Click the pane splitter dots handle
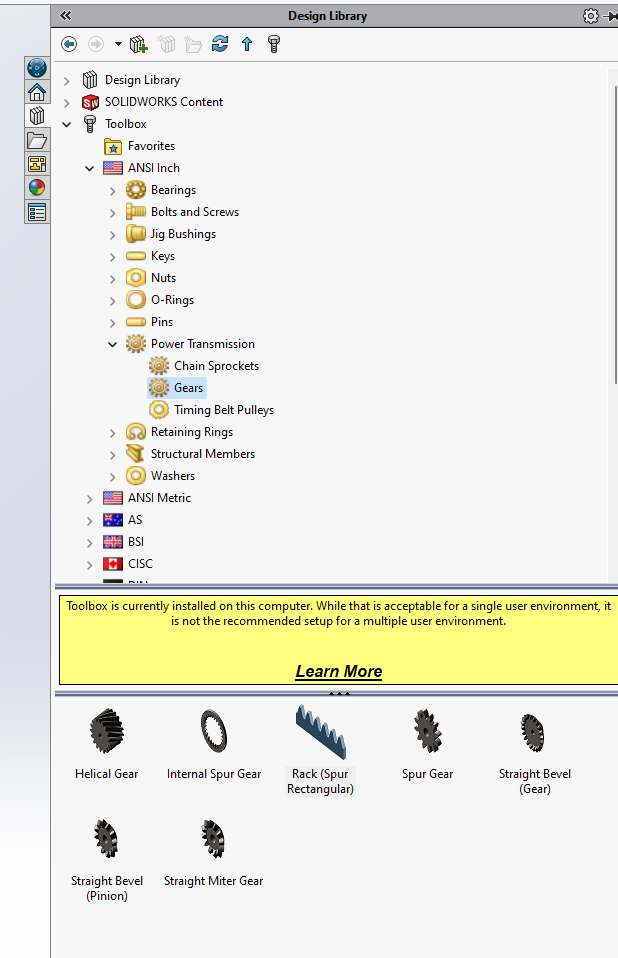 pyautogui.click(x=339, y=693)
